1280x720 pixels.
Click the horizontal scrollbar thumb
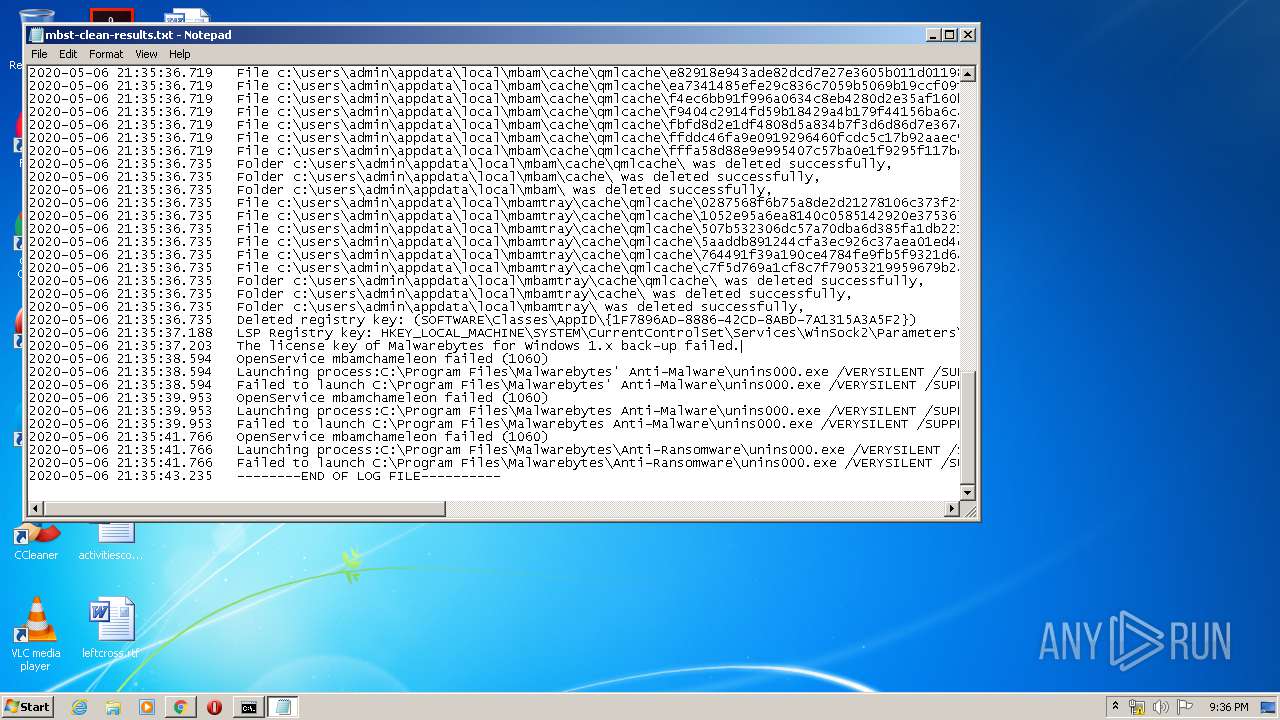click(x=244, y=509)
